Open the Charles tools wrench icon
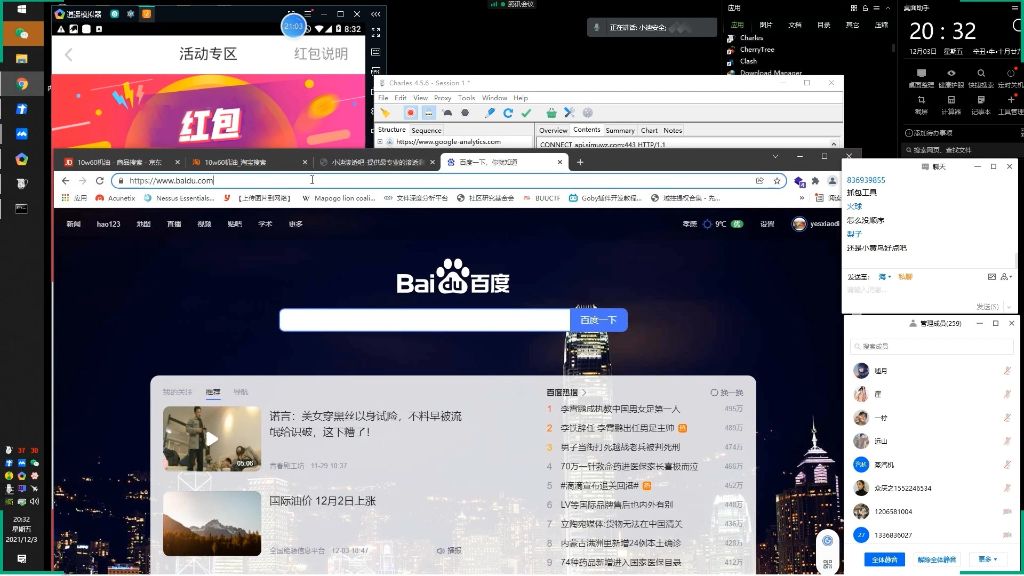Screen dimensions: 1024x576 point(569,113)
